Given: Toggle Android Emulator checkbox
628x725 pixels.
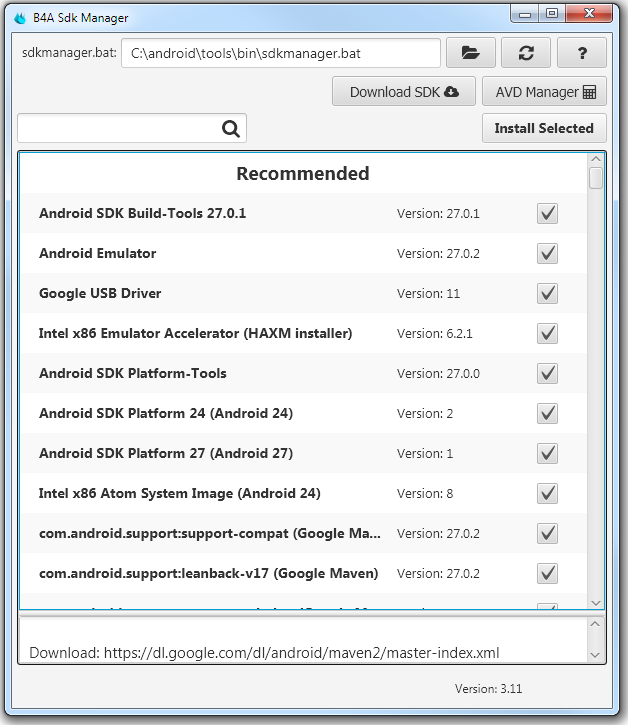Looking at the screenshot, I should (548, 253).
